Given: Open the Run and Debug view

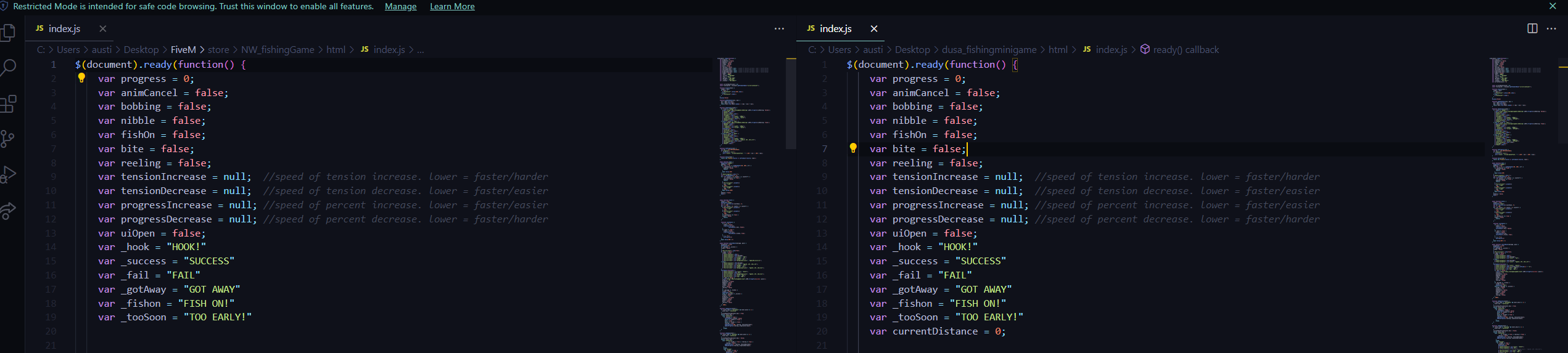Looking at the screenshot, I should click(8, 175).
